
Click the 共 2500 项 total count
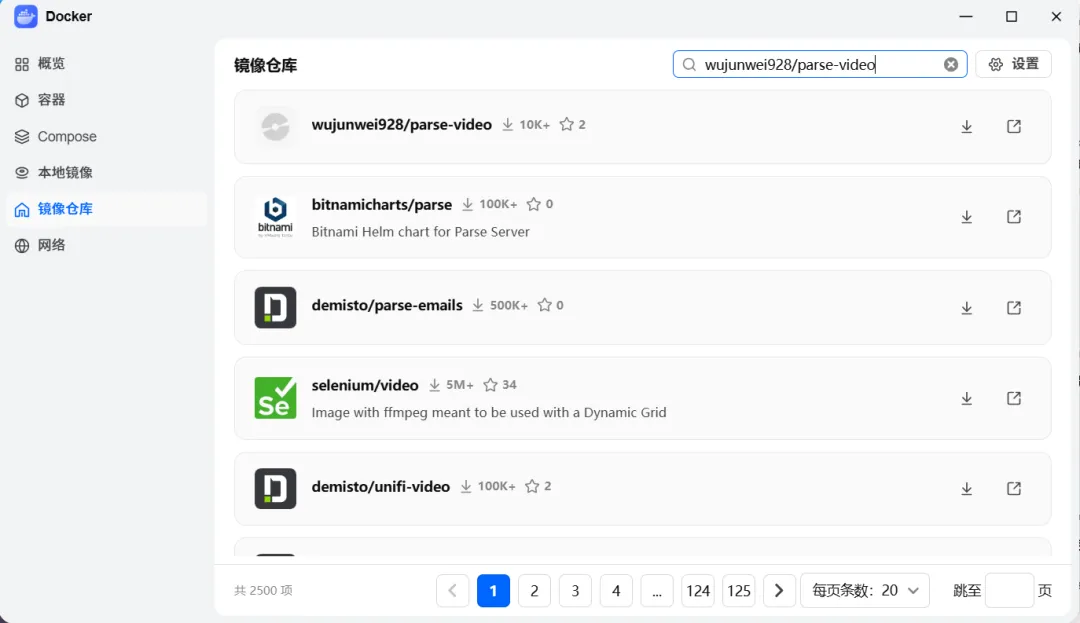[263, 591]
